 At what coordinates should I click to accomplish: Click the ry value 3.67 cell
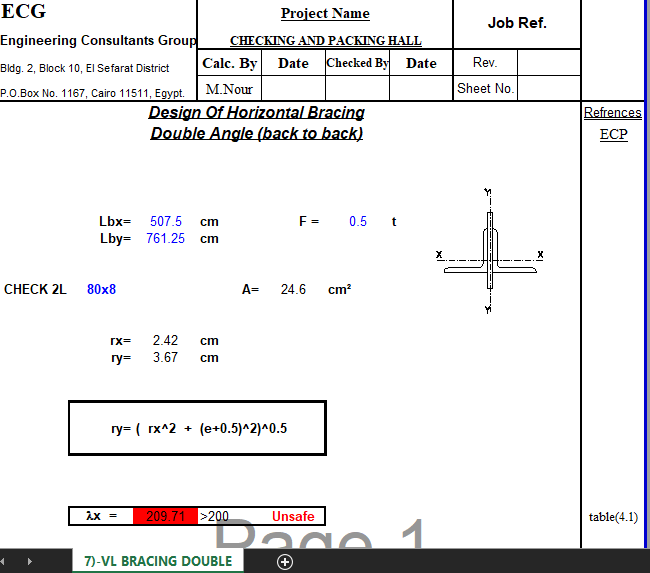coord(165,357)
